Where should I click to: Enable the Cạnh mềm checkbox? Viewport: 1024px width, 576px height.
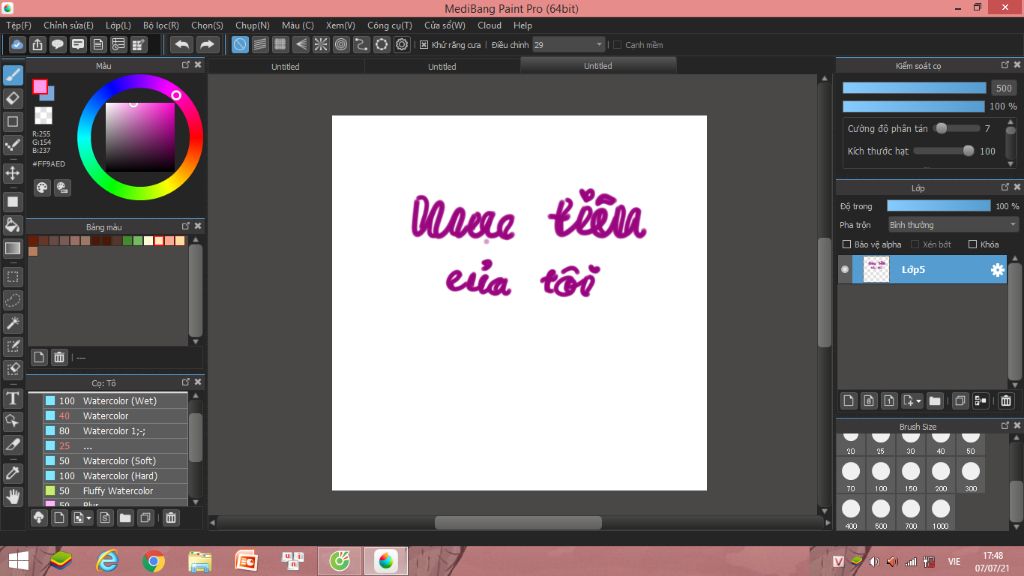617,44
